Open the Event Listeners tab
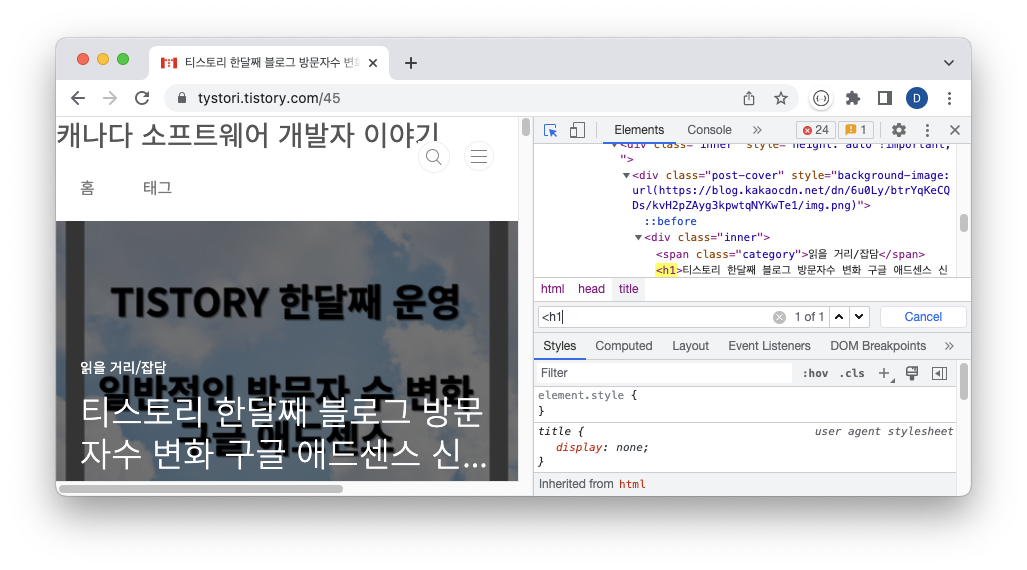Viewport: 1027px width, 570px height. click(769, 346)
